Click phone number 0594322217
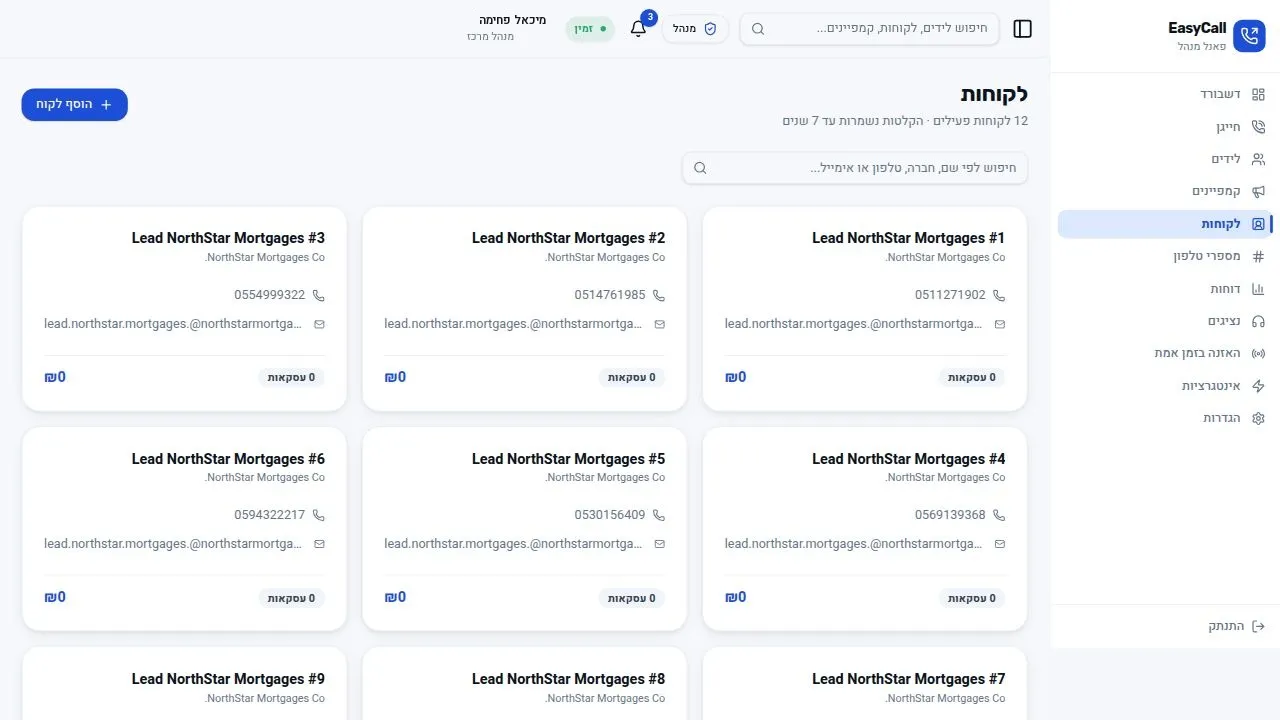This screenshot has width=1280, height=720. pos(270,515)
